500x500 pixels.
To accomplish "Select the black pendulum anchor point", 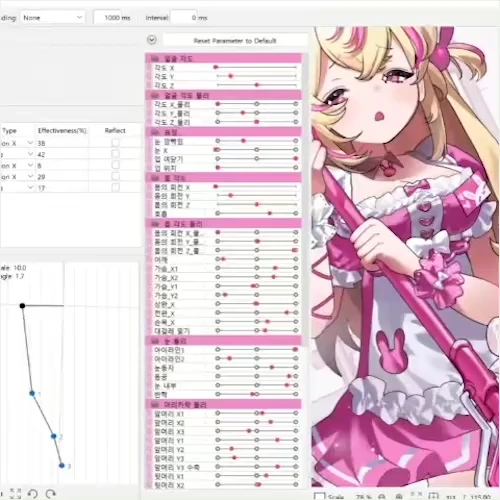I will (22, 306).
